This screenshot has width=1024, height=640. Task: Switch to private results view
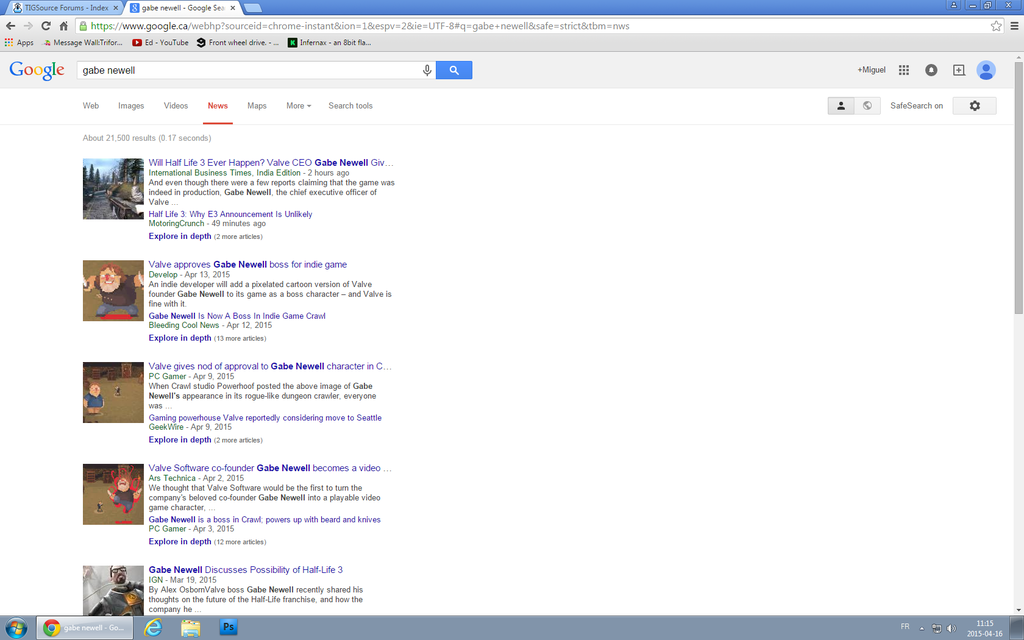click(841, 106)
